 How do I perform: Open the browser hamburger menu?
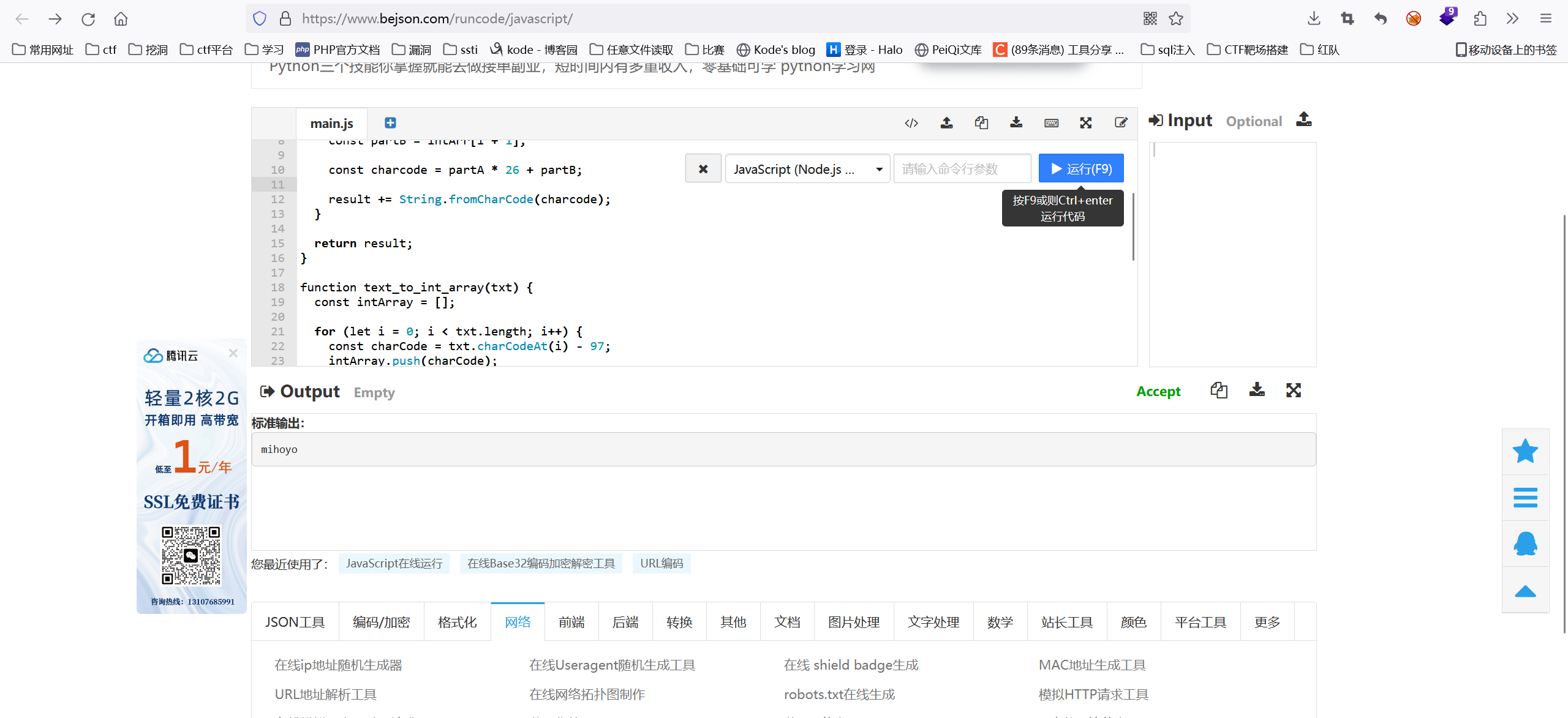point(1546,18)
